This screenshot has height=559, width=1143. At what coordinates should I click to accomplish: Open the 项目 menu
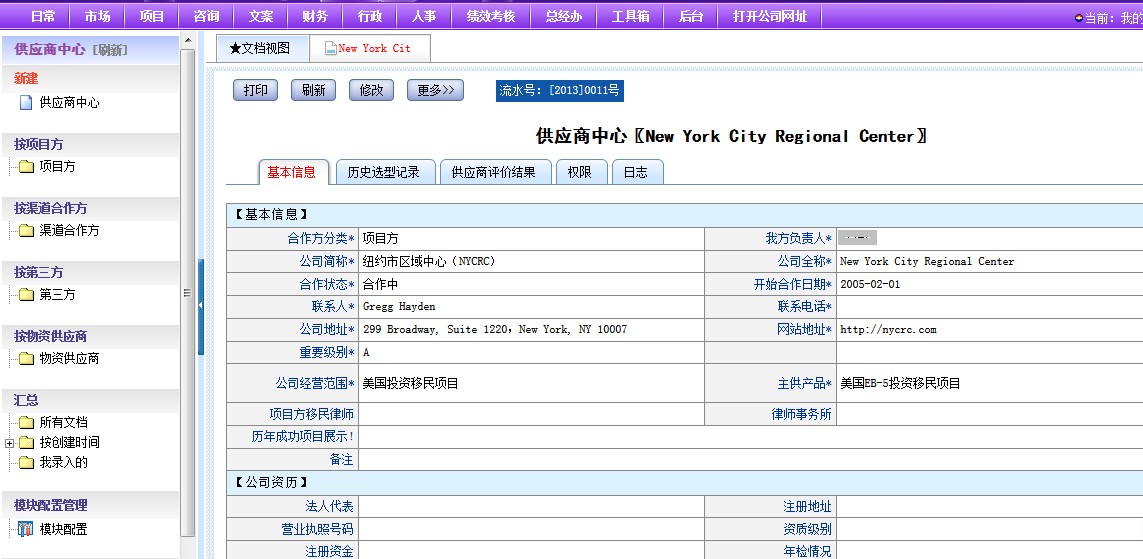tap(152, 16)
